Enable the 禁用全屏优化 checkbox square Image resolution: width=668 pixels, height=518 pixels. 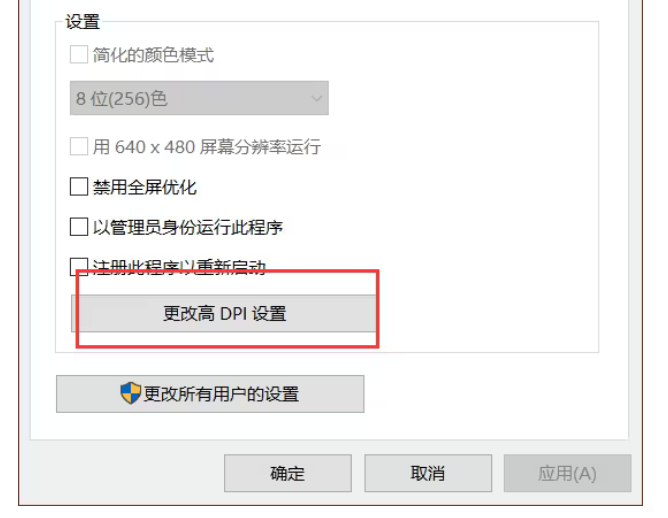point(79,187)
